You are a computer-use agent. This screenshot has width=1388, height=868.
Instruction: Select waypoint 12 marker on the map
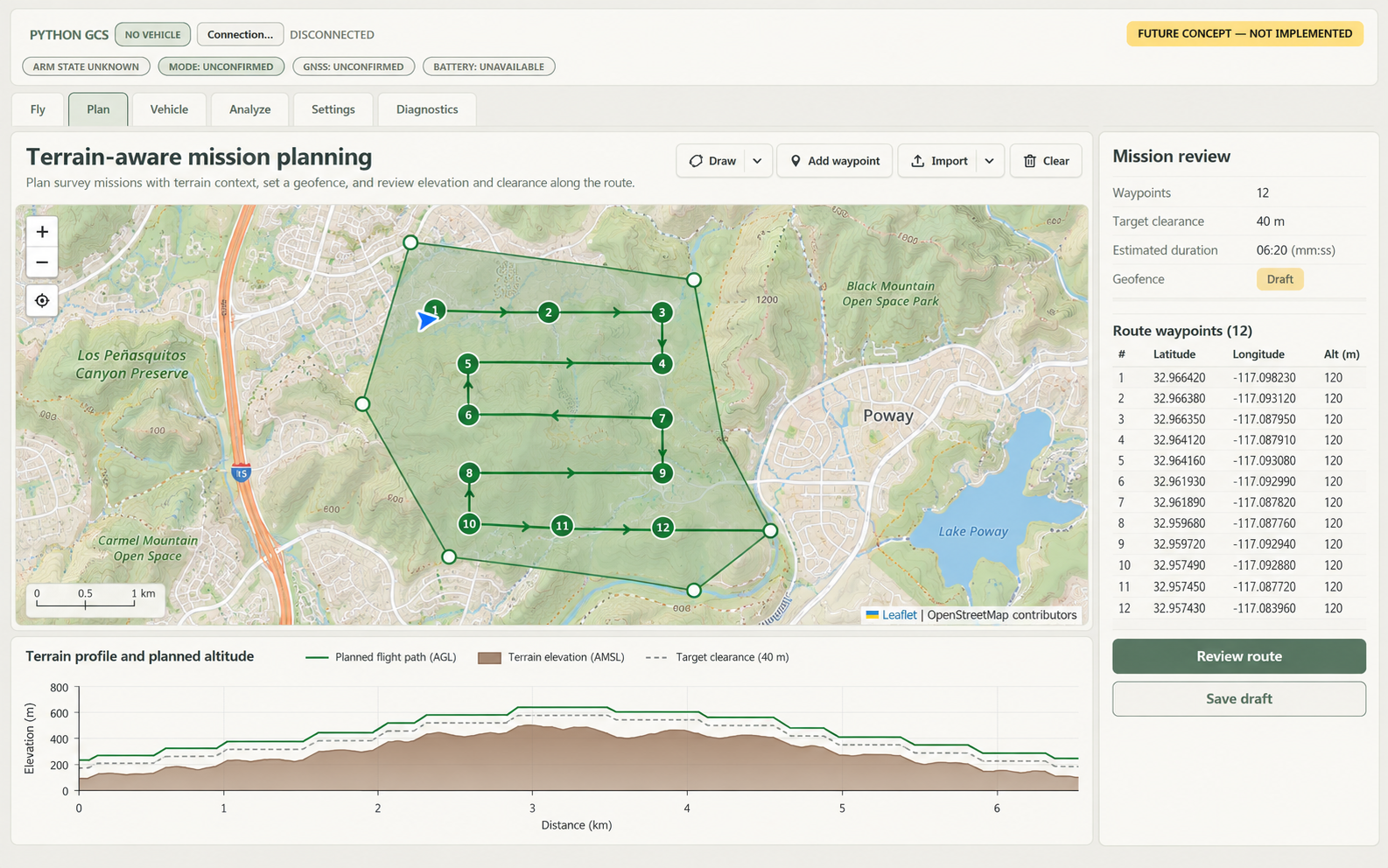click(662, 528)
